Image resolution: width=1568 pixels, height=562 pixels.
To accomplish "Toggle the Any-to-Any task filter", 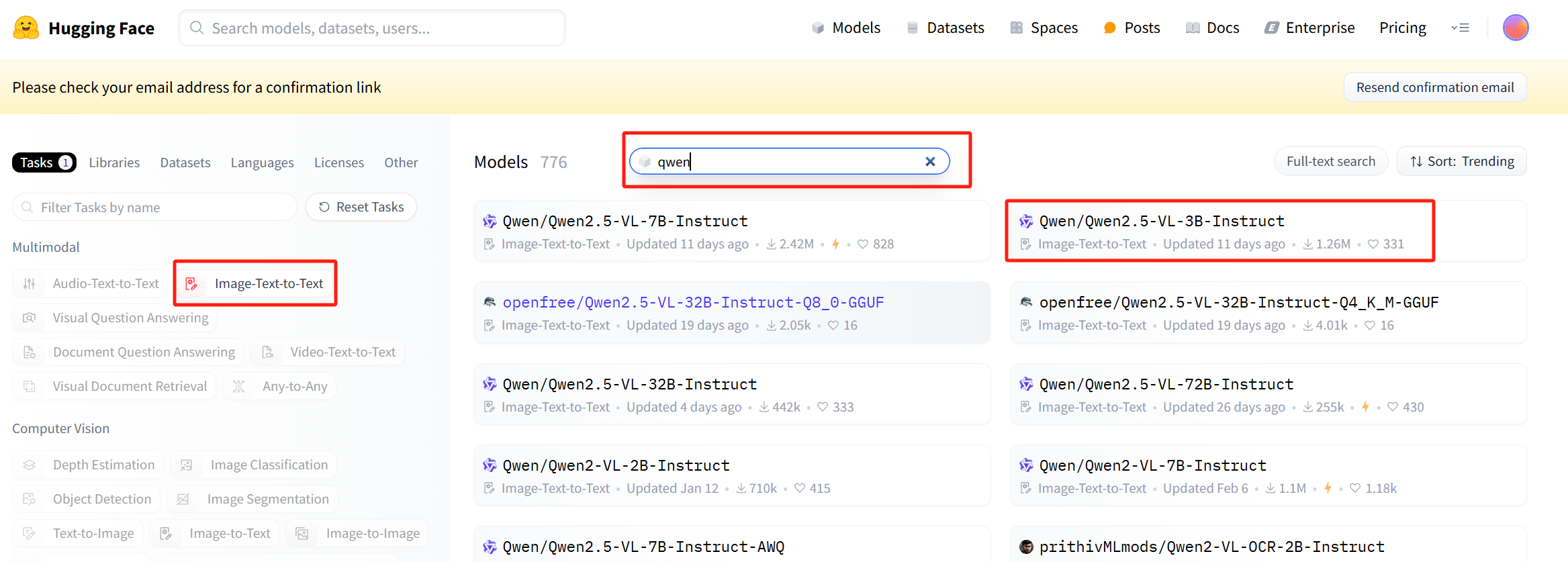I will click(279, 386).
